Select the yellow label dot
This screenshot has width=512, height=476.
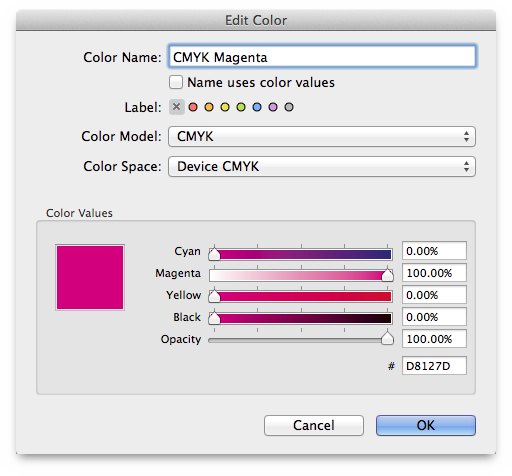coord(225,107)
